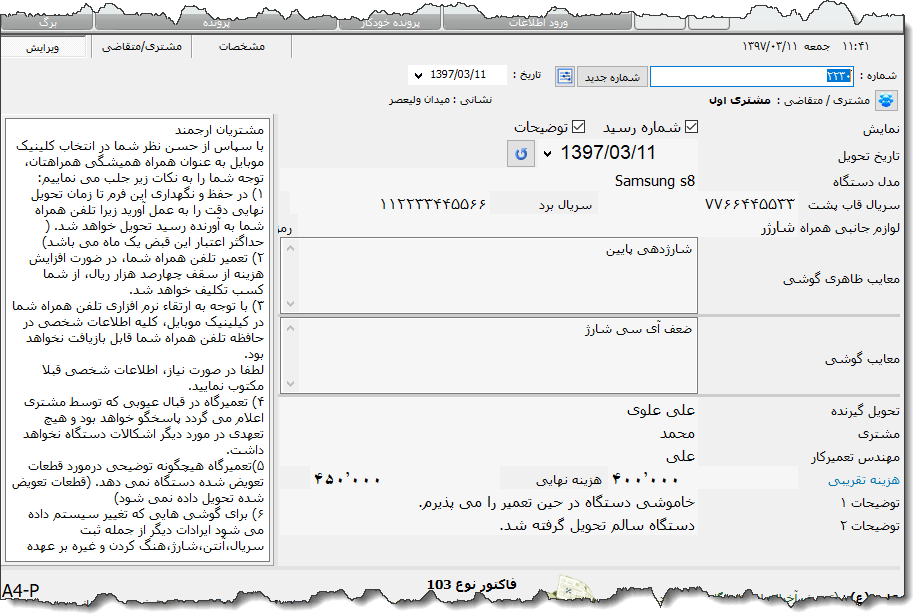Click scroll-up arrow of معایب ظاهری گوشی box
914x614 pixels.
click(291, 248)
